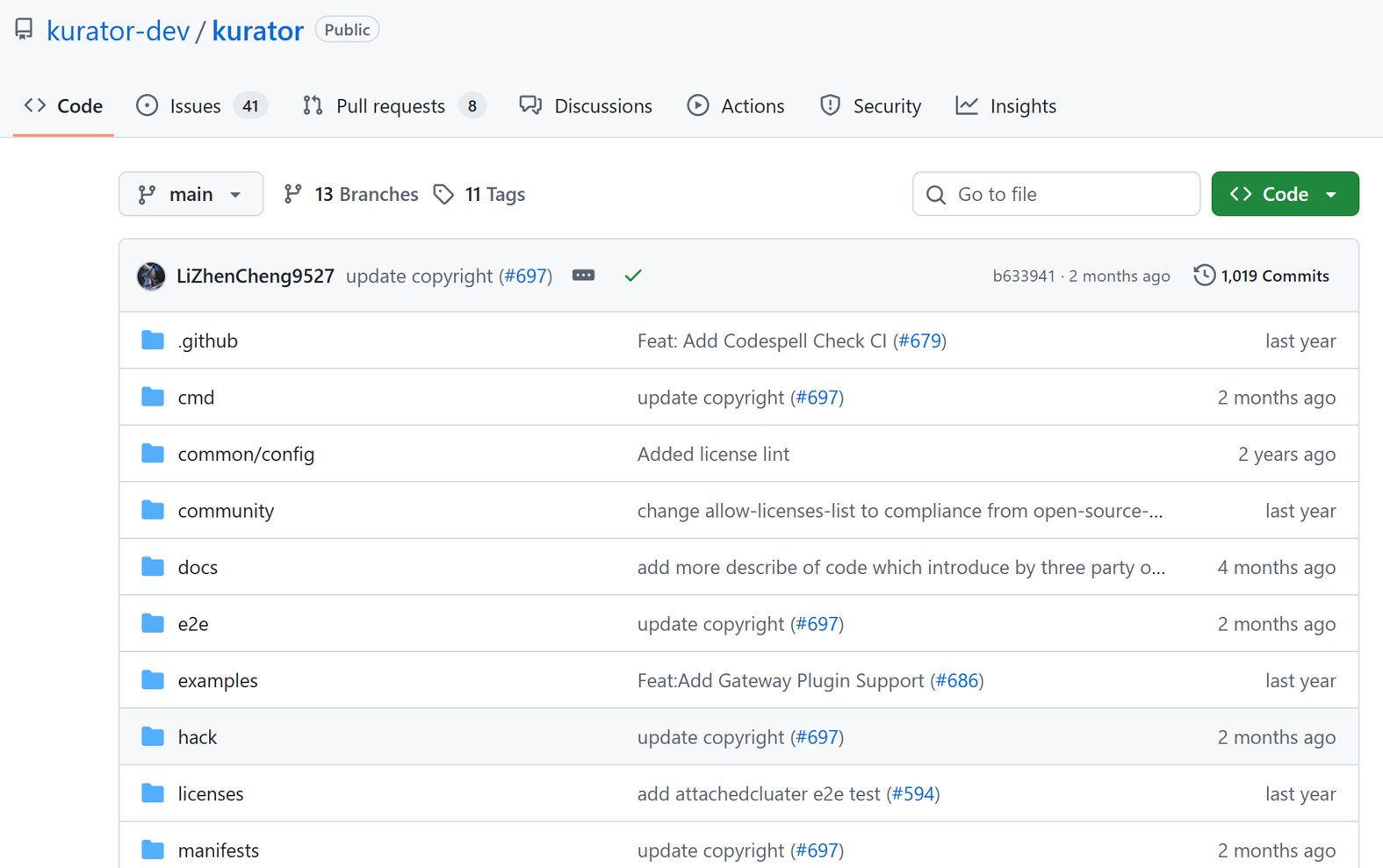Open the kurator repository name link
This screenshot has width=1383, height=868.
click(x=257, y=31)
